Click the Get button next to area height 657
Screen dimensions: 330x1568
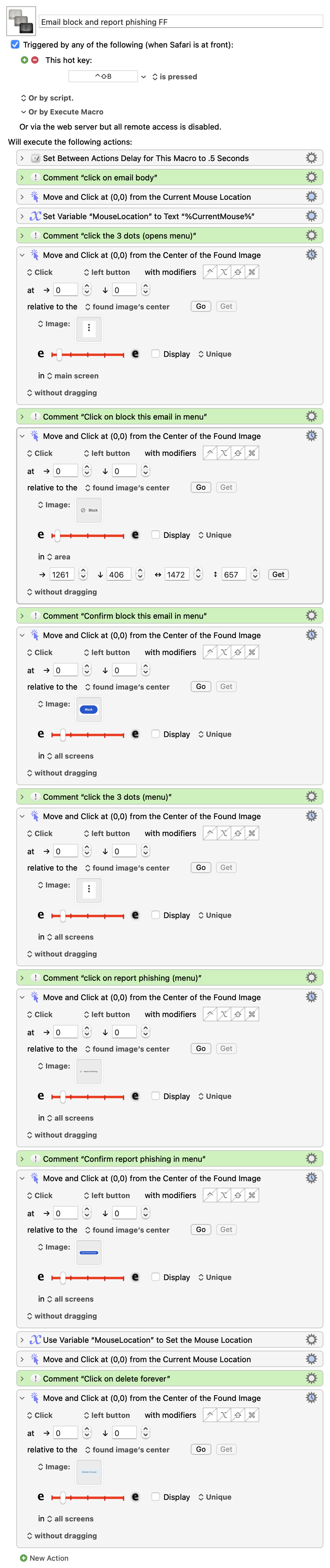click(x=278, y=575)
